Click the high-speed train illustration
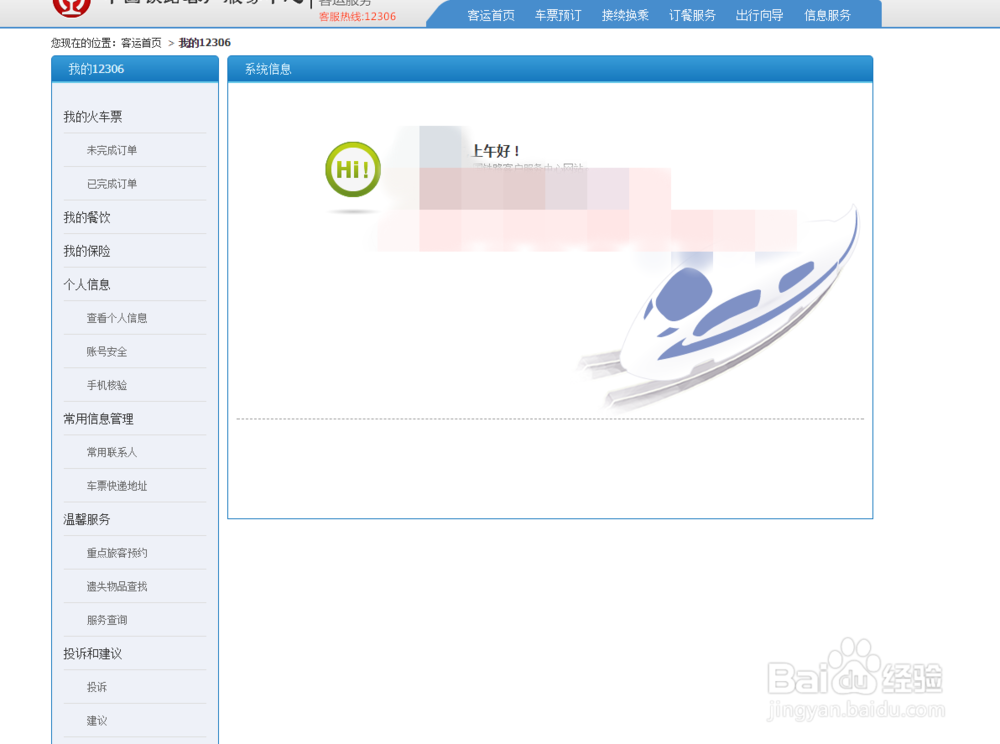 tap(719, 309)
